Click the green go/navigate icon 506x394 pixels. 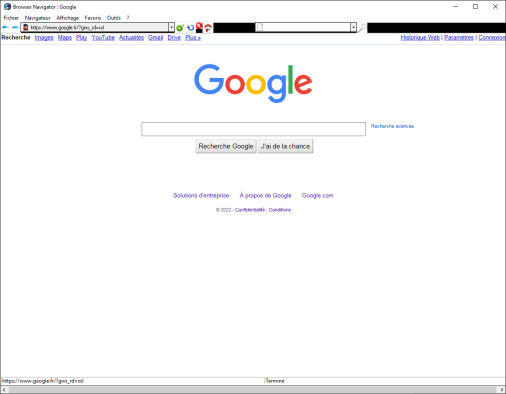(x=180, y=28)
